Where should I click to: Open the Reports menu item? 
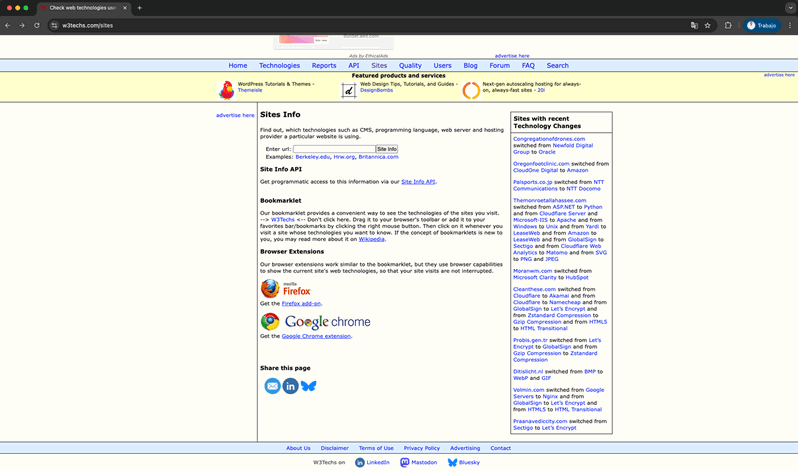[x=324, y=66]
